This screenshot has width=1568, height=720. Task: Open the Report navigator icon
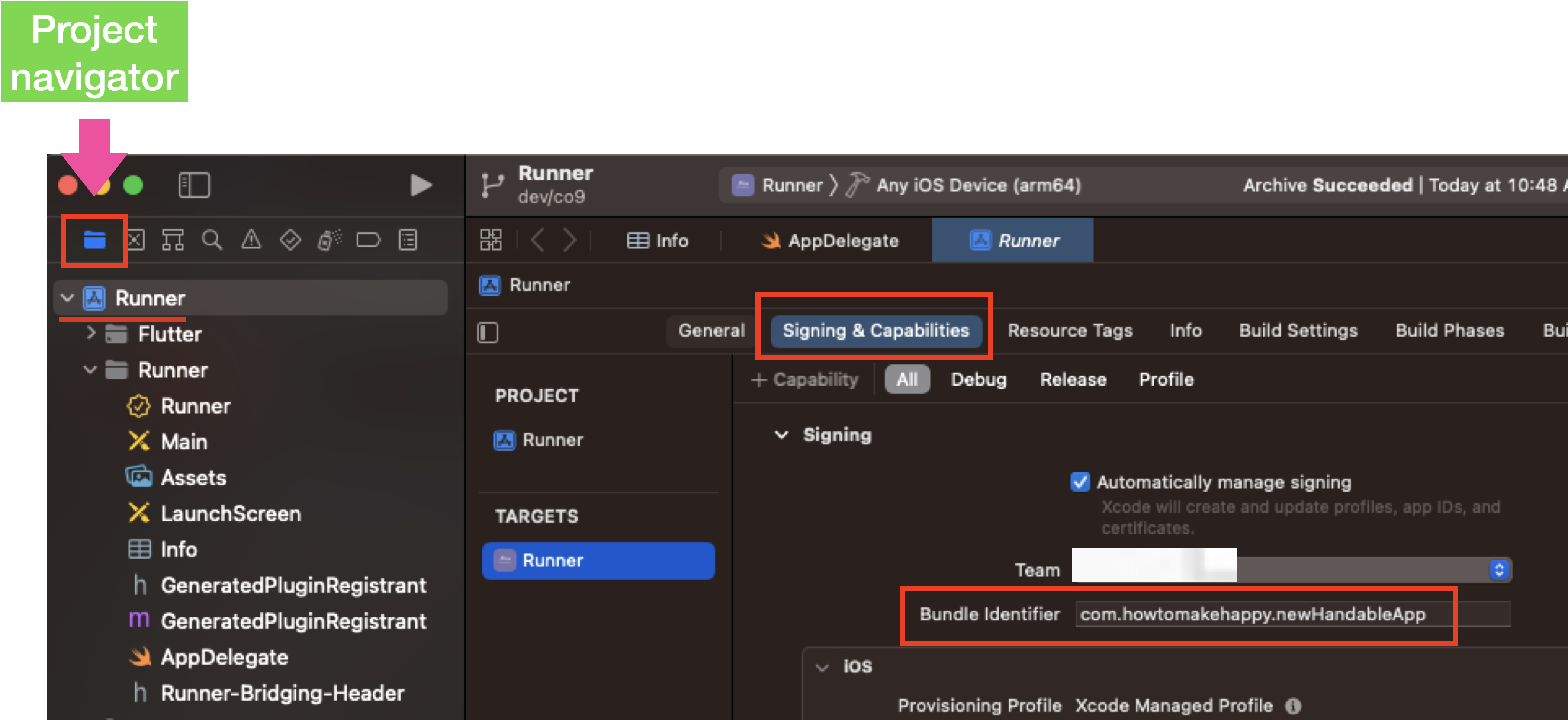[x=407, y=240]
